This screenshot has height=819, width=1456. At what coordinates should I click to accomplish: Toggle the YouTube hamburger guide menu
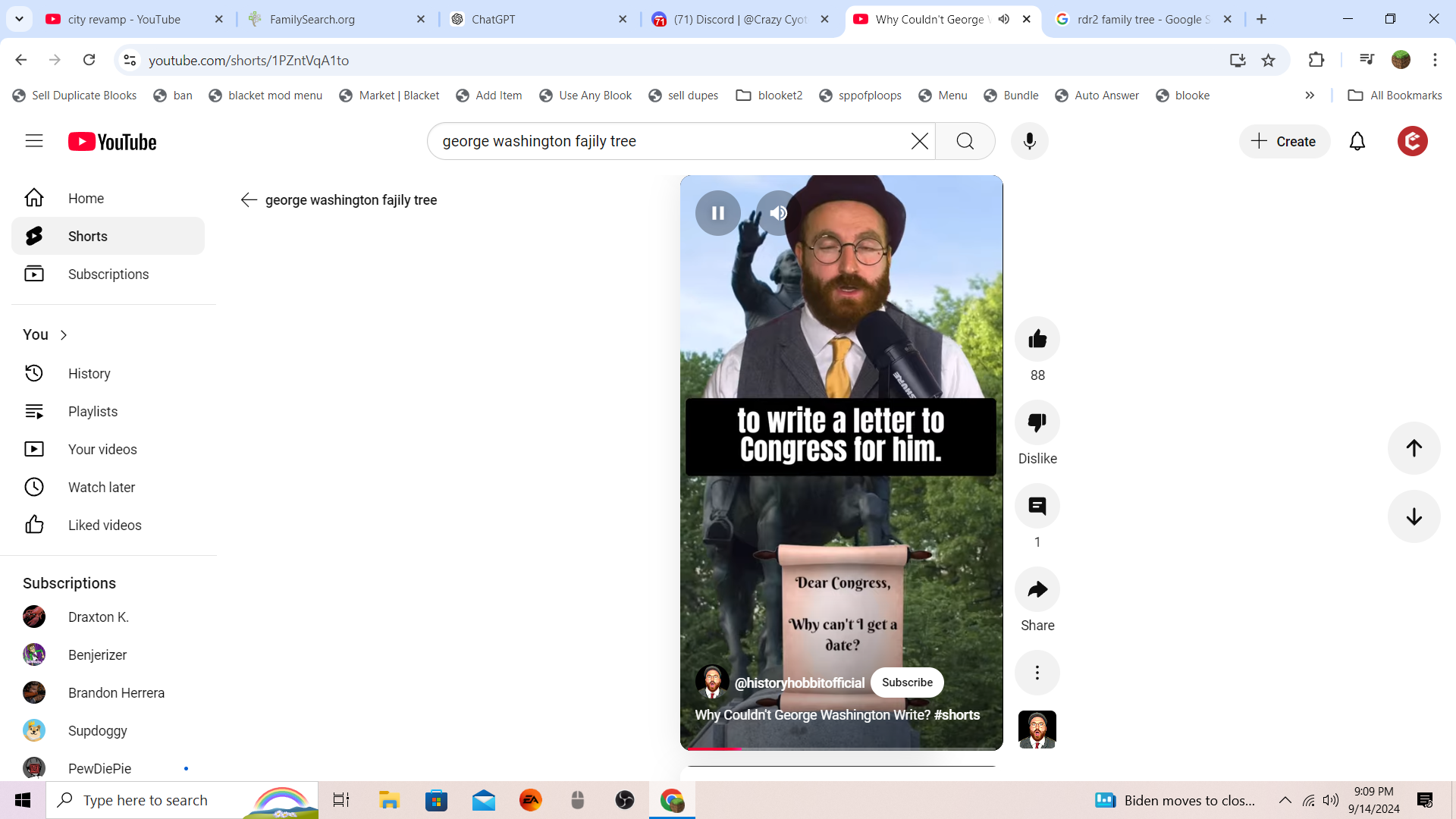click(34, 142)
